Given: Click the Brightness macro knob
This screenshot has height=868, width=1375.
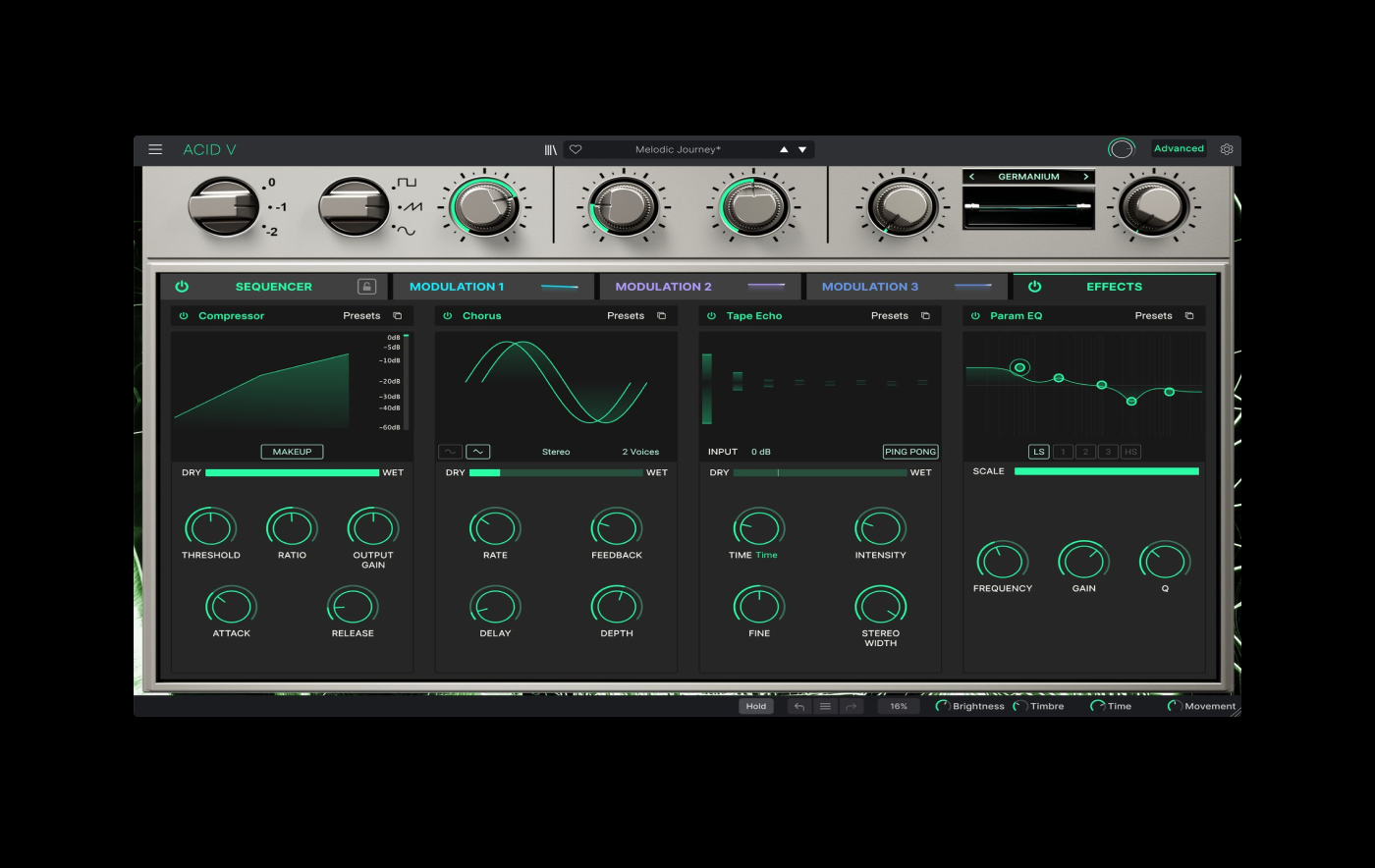Looking at the screenshot, I should point(943,706).
